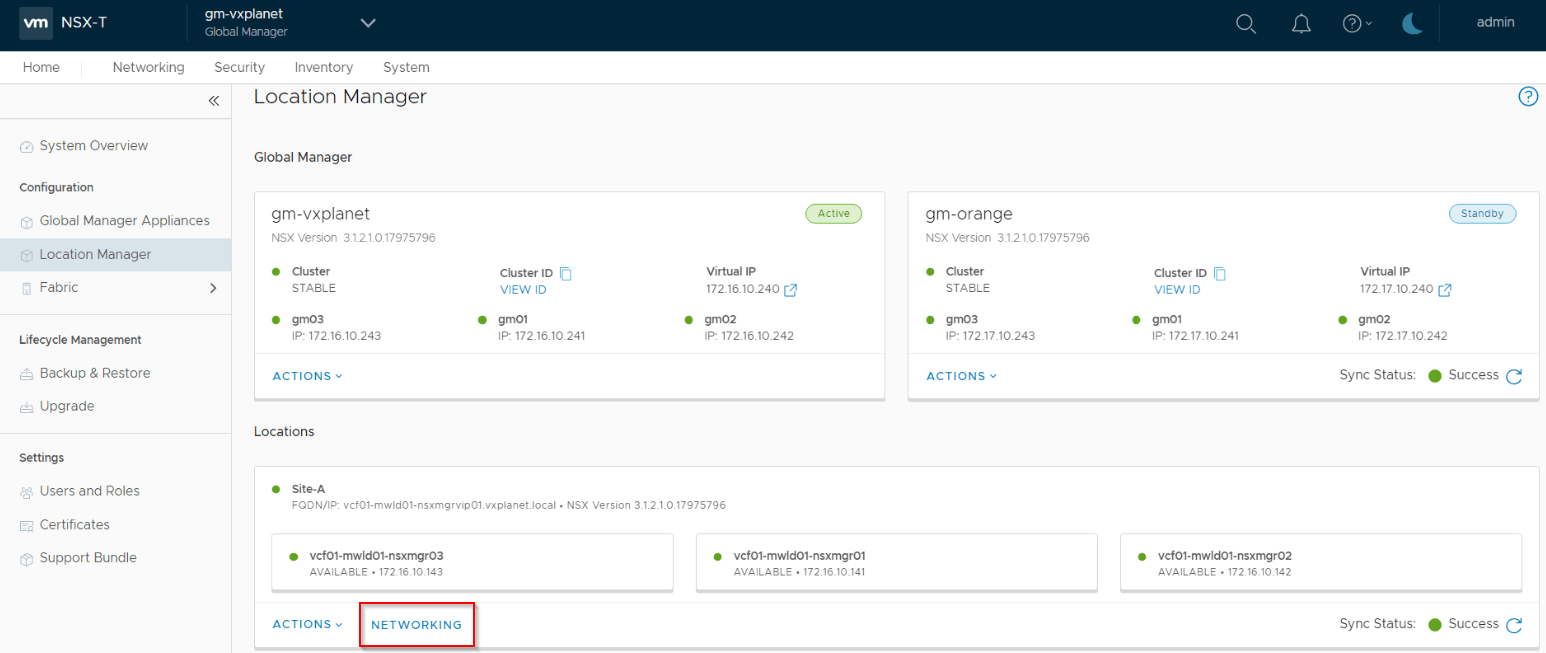Click the gm-vxplanet card title
Viewport: 1546px width, 653px height.
[321, 214]
